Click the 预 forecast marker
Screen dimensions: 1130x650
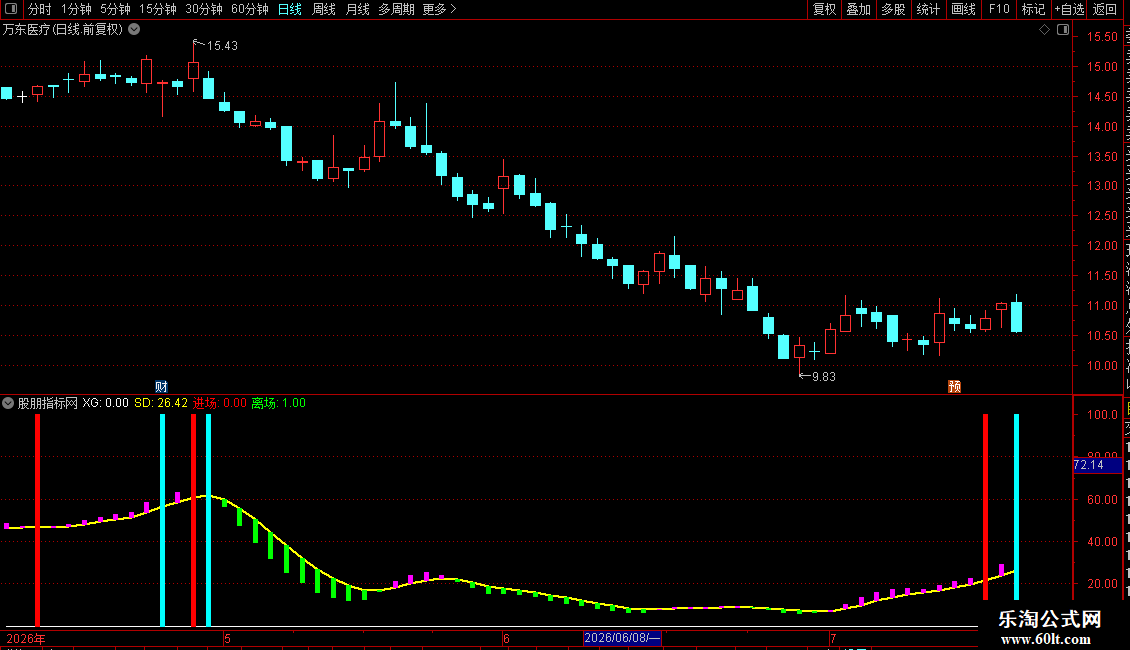(954, 387)
